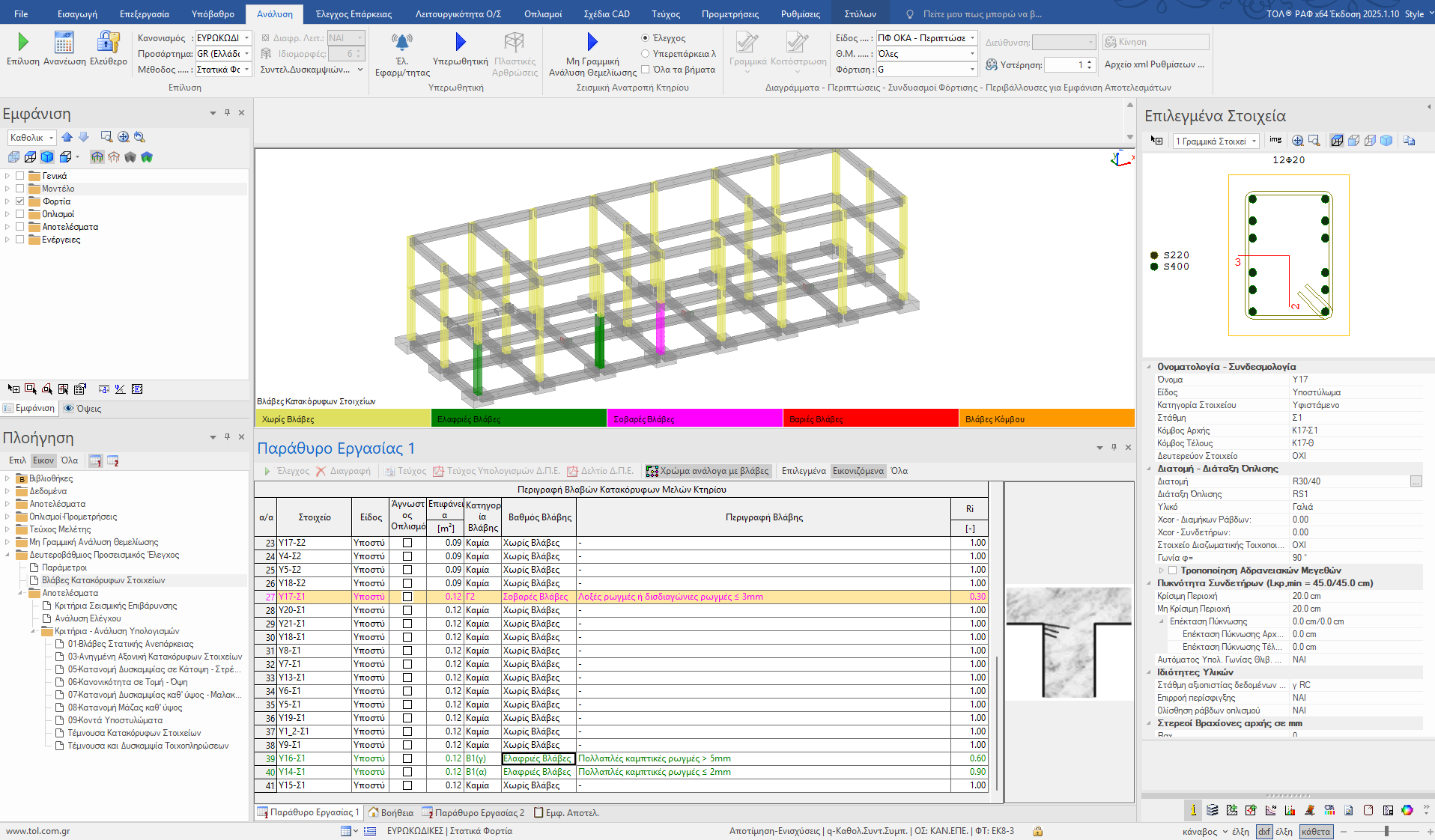Viewport: 1435px width, 840px height.
Task: Select the Υπερεπάρκεια λ radio button
Action: point(645,54)
